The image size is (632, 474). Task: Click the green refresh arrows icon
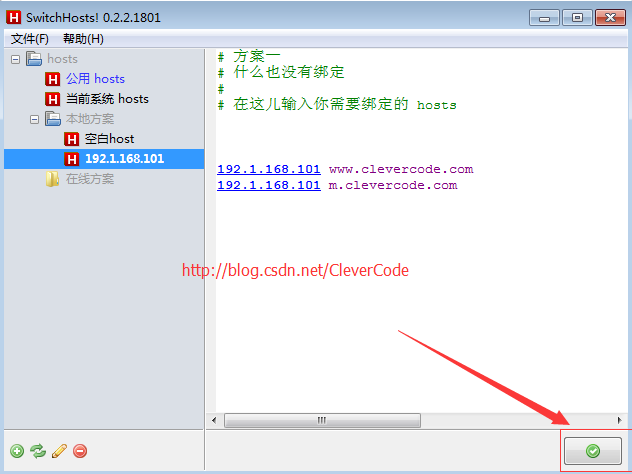tap(38, 451)
